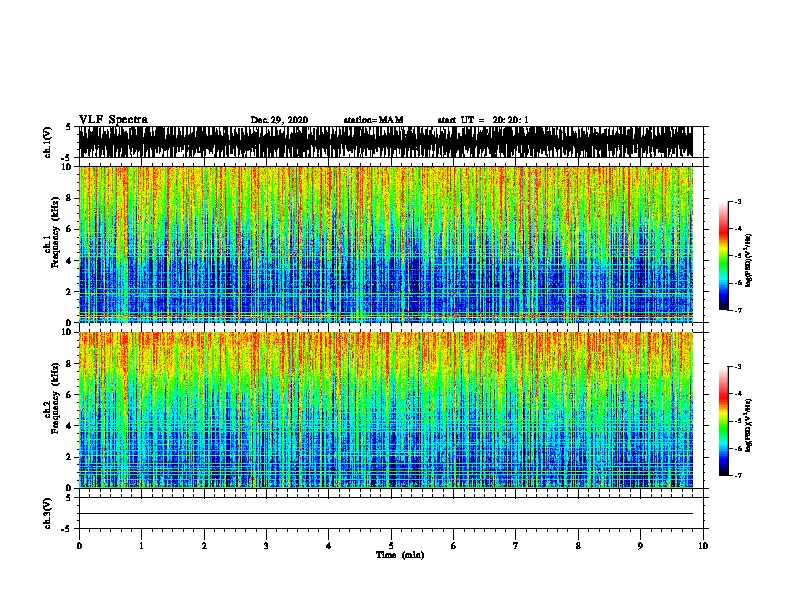
Task: Click the time axis tick label "10" at the right end
Action: pyautogui.click(x=703, y=546)
